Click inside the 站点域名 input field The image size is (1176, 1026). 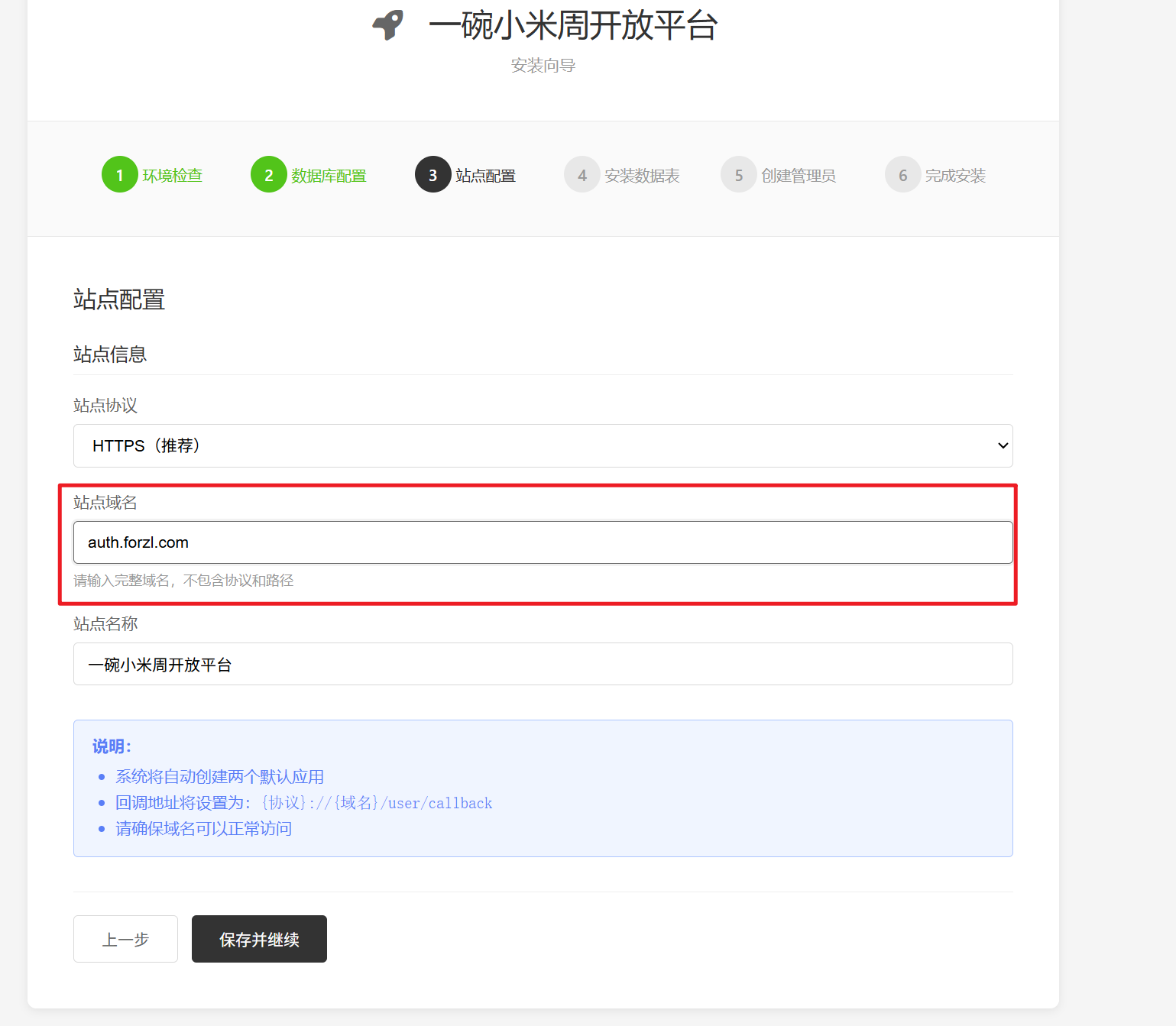click(543, 542)
